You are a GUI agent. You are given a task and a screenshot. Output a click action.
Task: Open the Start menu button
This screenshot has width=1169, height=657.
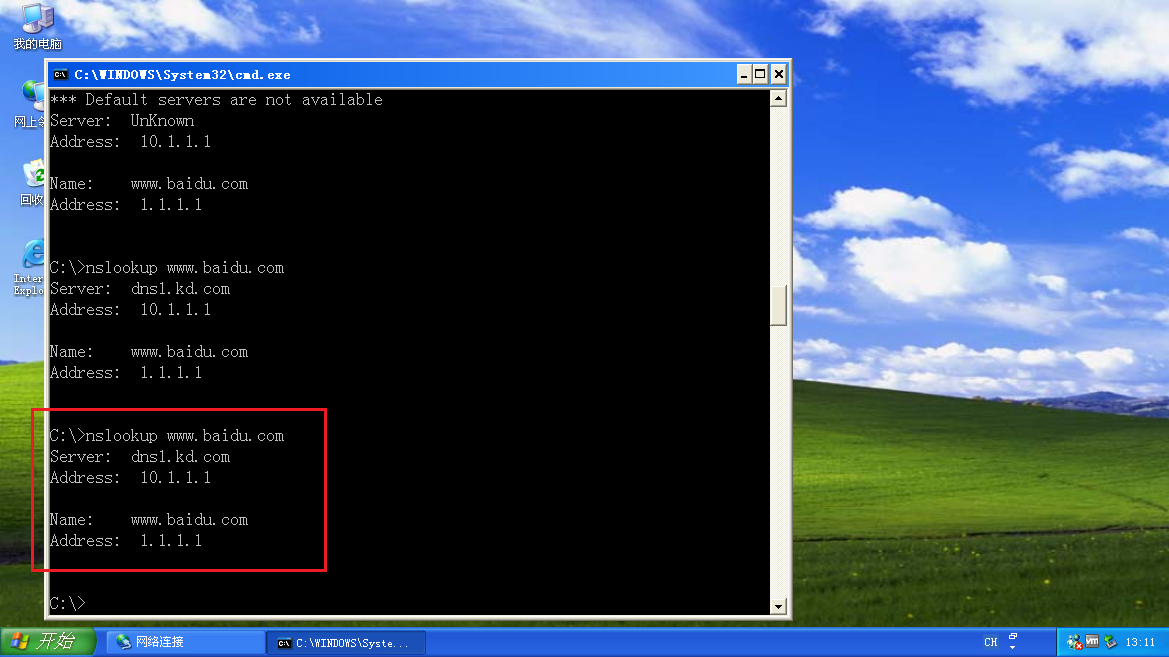pos(48,641)
